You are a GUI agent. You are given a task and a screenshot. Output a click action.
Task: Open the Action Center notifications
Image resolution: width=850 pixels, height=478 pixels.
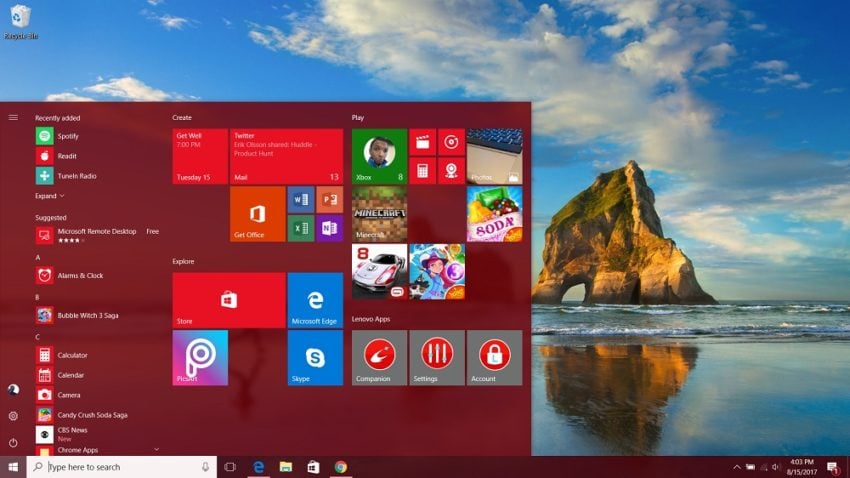(x=833, y=467)
